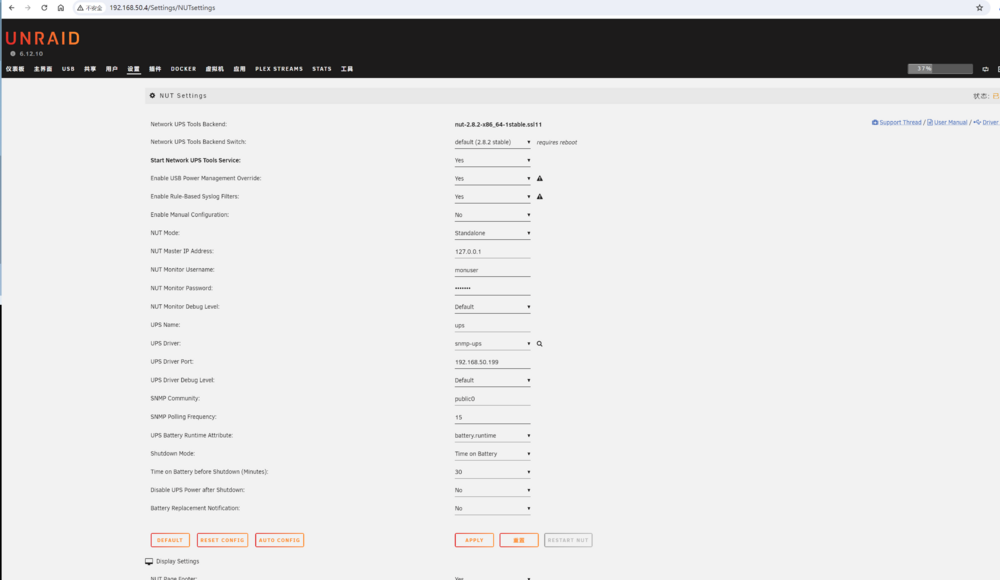The width and height of the screenshot is (1000, 580).
Task: Click the APPLY button
Action: click(474, 540)
